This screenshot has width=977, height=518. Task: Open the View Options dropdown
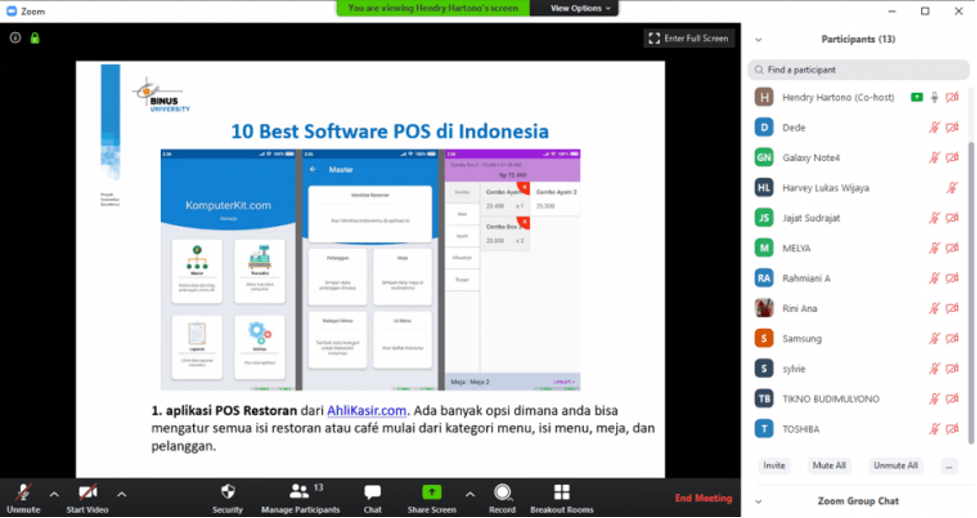(580, 8)
